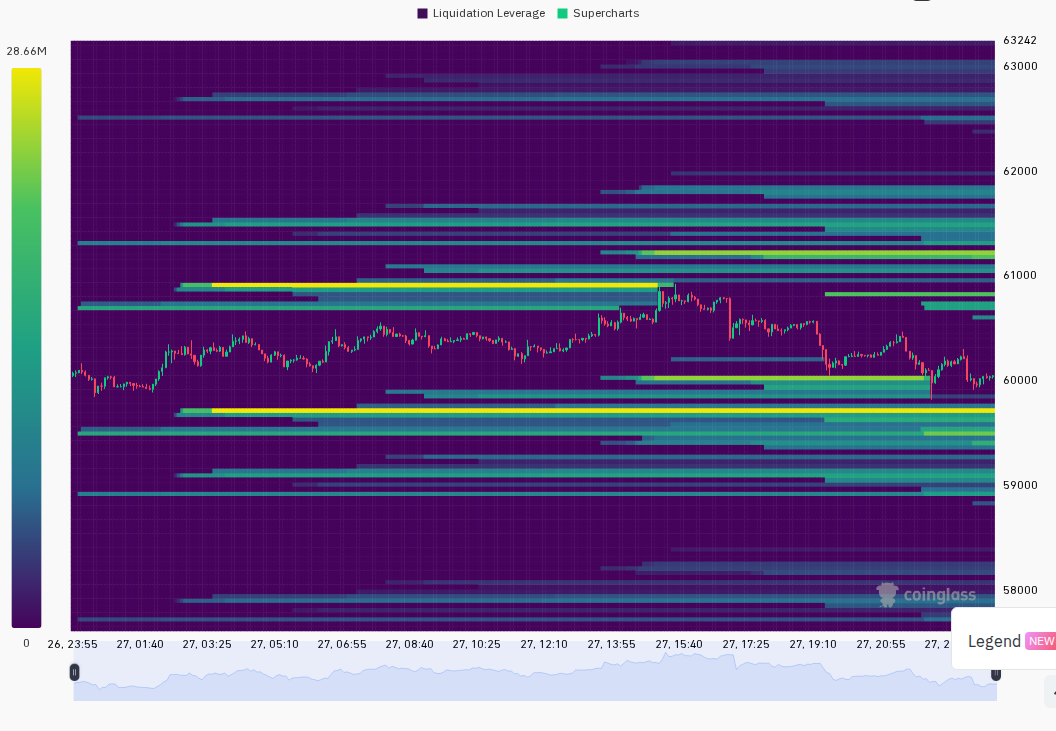The height and width of the screenshot is (731, 1056).
Task: Click the 28.66M color scale maximum label
Action: click(x=26, y=51)
